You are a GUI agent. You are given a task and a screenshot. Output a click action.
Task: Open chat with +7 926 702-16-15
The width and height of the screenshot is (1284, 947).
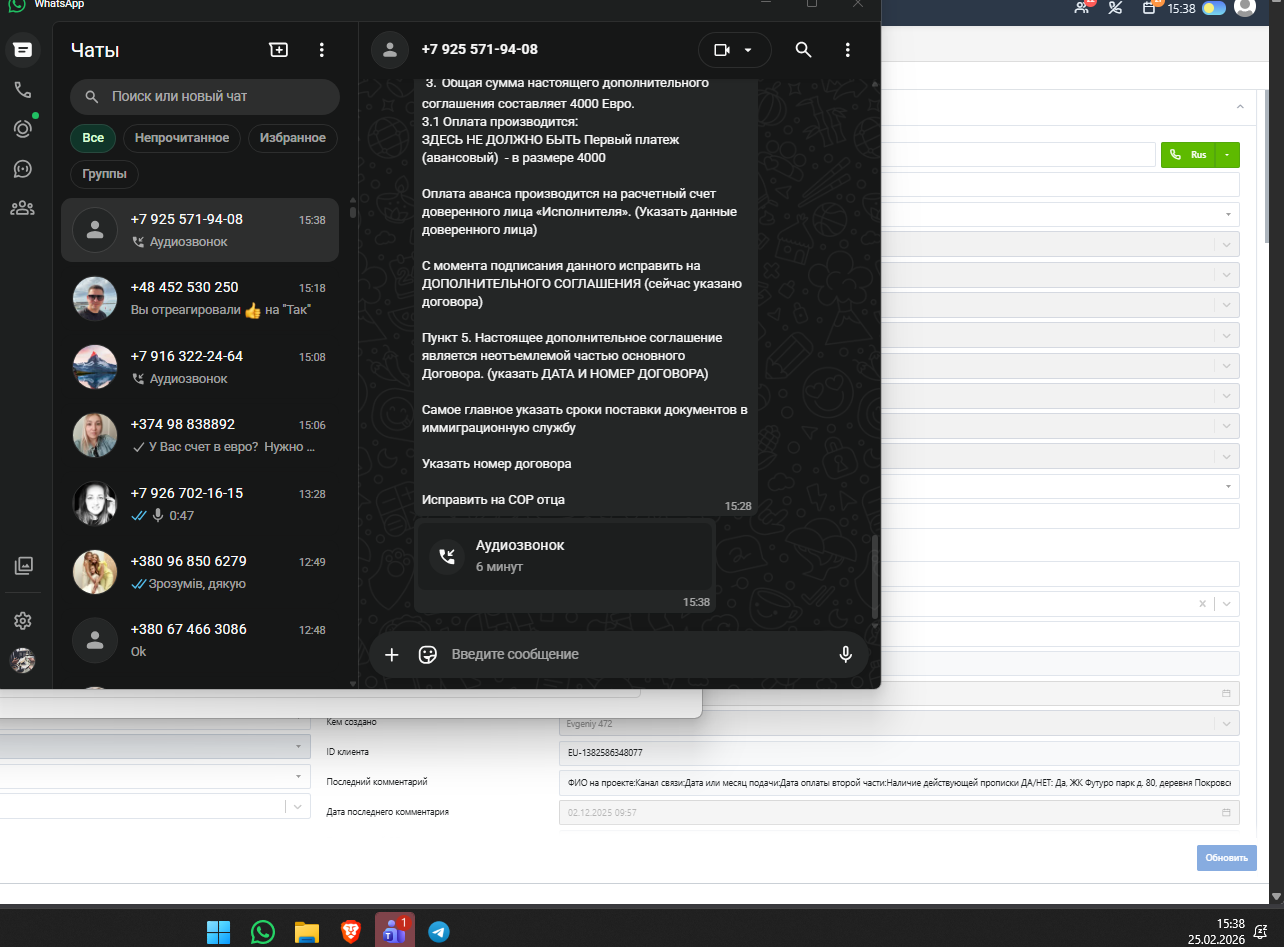200,503
